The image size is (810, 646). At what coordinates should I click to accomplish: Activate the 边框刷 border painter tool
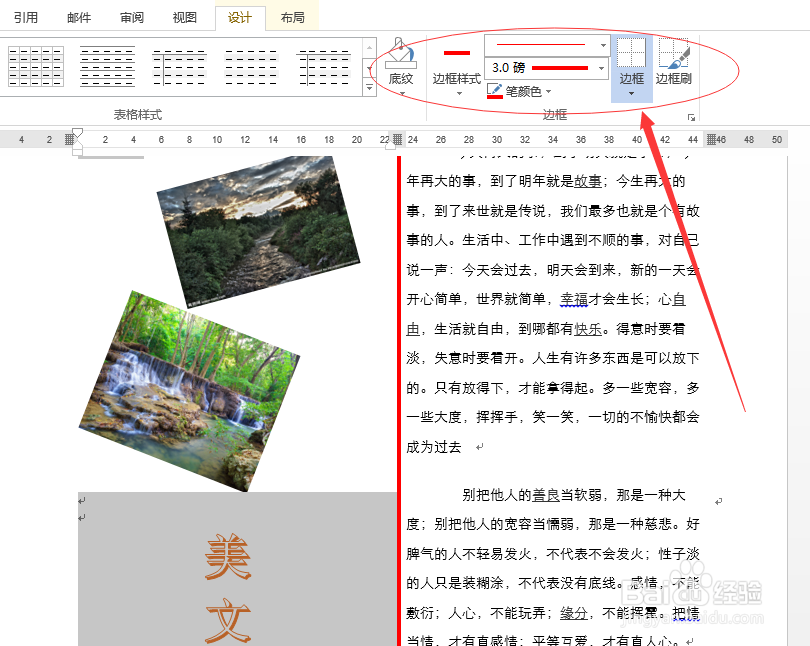(x=674, y=61)
